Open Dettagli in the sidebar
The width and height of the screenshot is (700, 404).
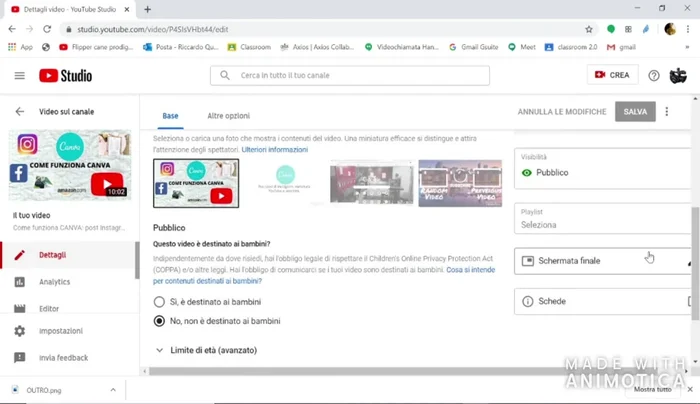click(68, 255)
